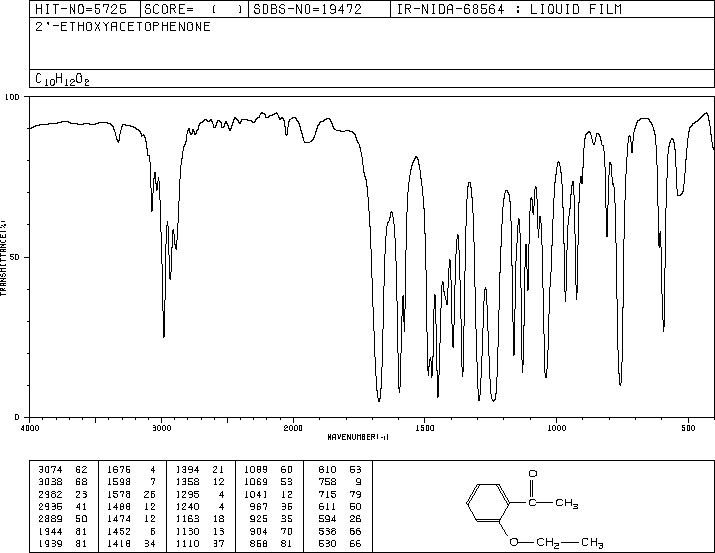This screenshot has width=715, height=553.
Task: Select the 1358 peak entry in table
Action: pos(200,481)
